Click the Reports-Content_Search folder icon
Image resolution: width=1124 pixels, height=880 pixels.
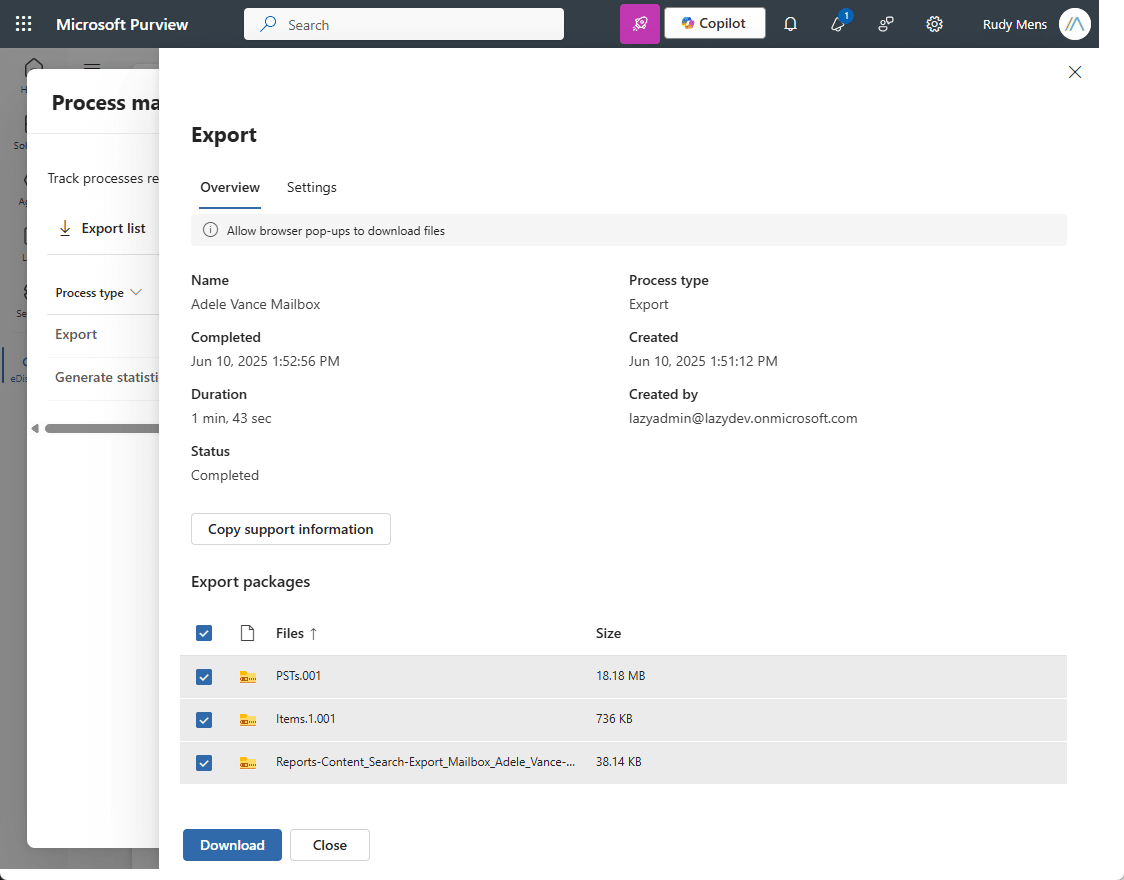pos(248,762)
